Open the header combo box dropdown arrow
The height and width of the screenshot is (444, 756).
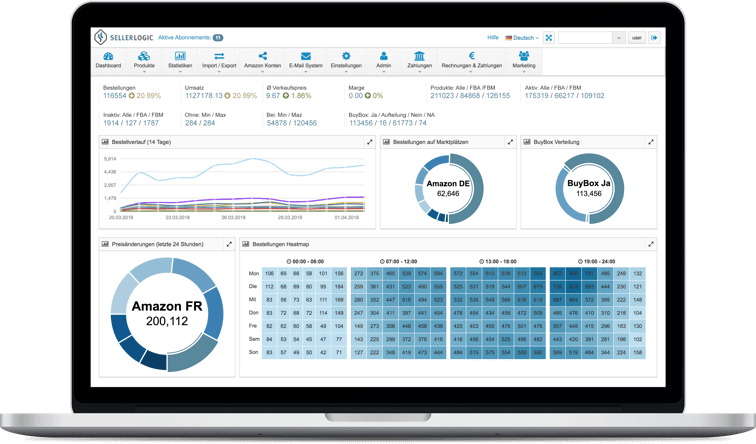point(619,38)
